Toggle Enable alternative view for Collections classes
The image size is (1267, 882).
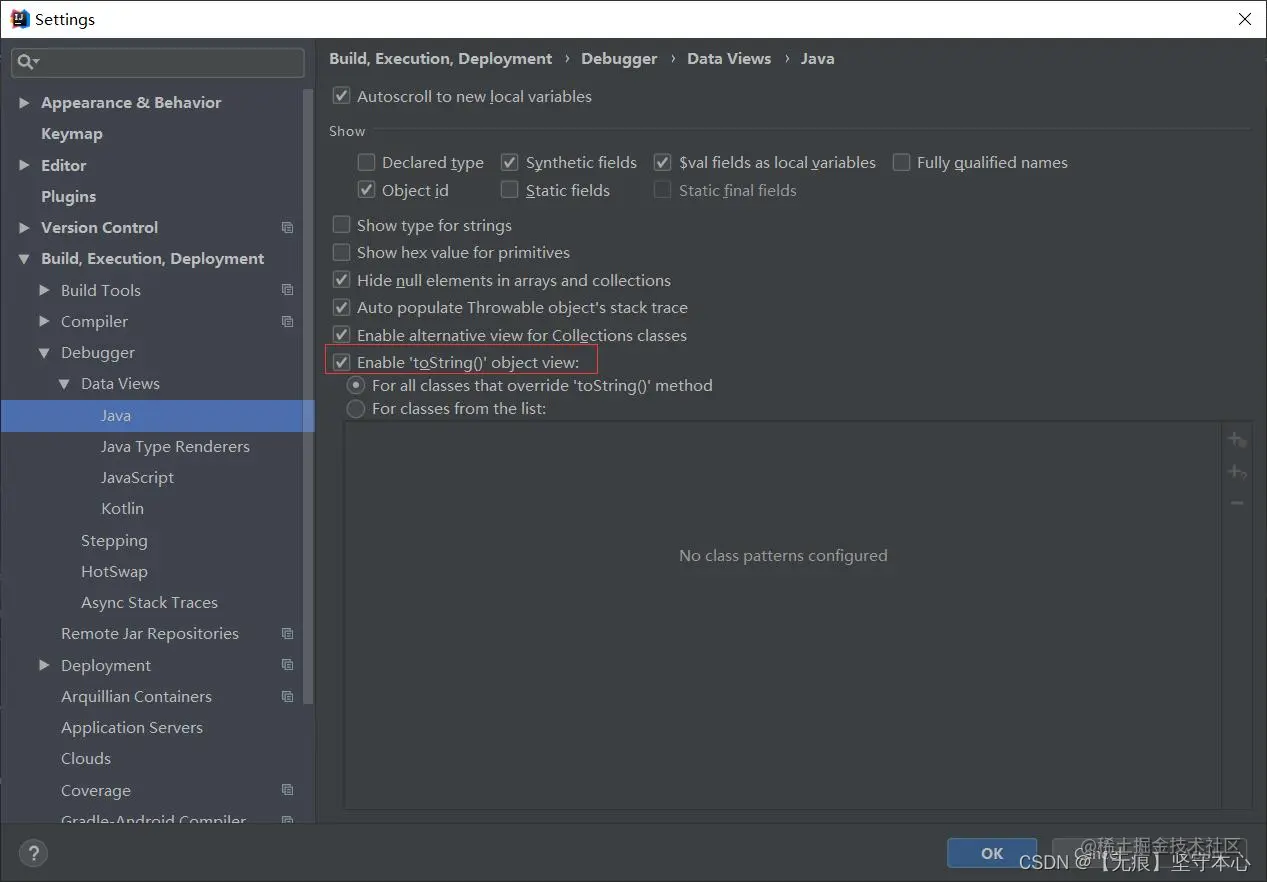click(x=342, y=335)
